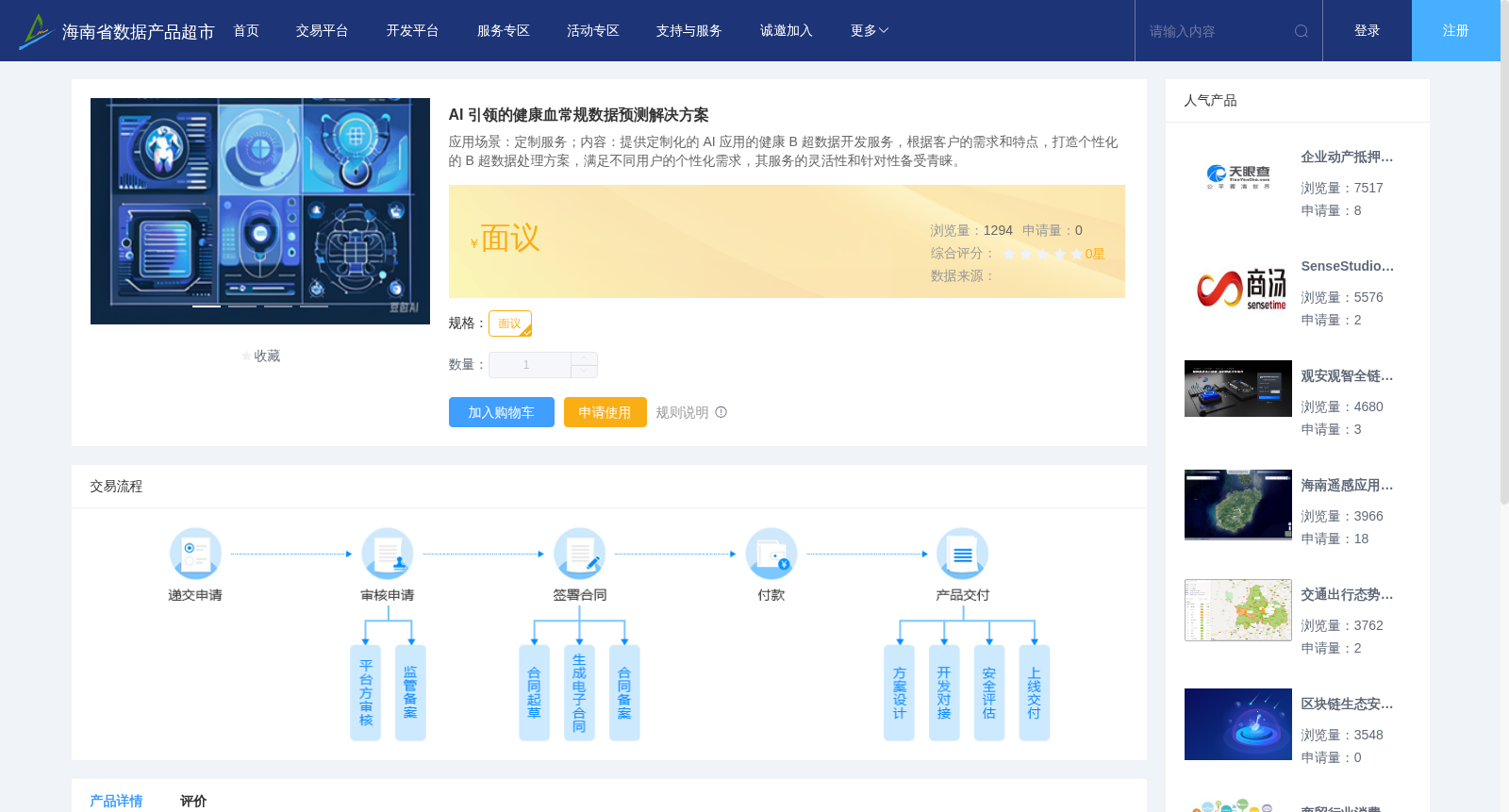Screen dimensions: 1509x812
Task: Open 活动专区 menu item
Action: 593,31
